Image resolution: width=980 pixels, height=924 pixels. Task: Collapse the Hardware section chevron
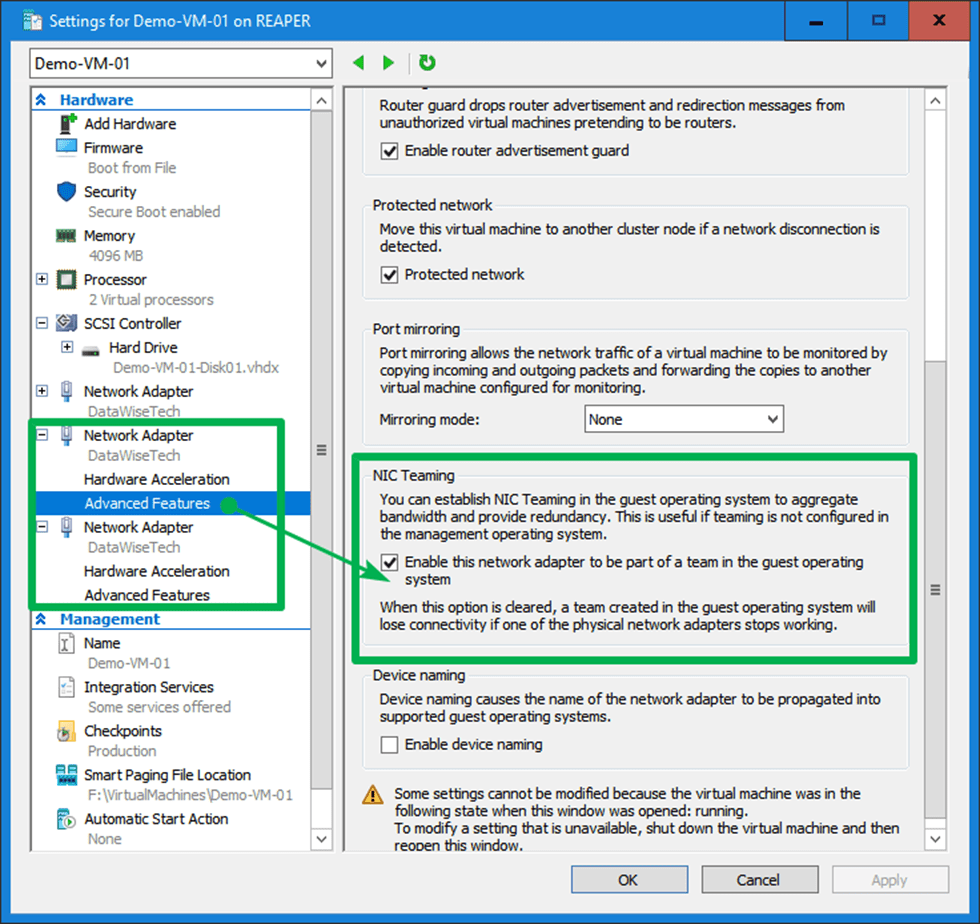click(x=41, y=99)
